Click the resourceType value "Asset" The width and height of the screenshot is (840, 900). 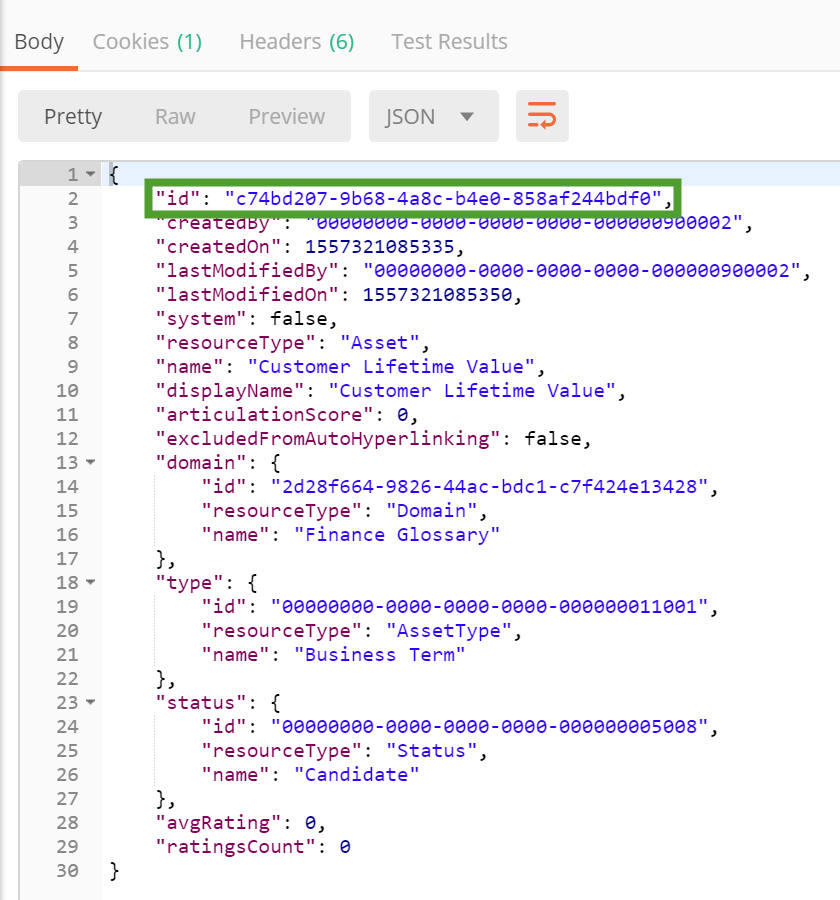[x=380, y=343]
